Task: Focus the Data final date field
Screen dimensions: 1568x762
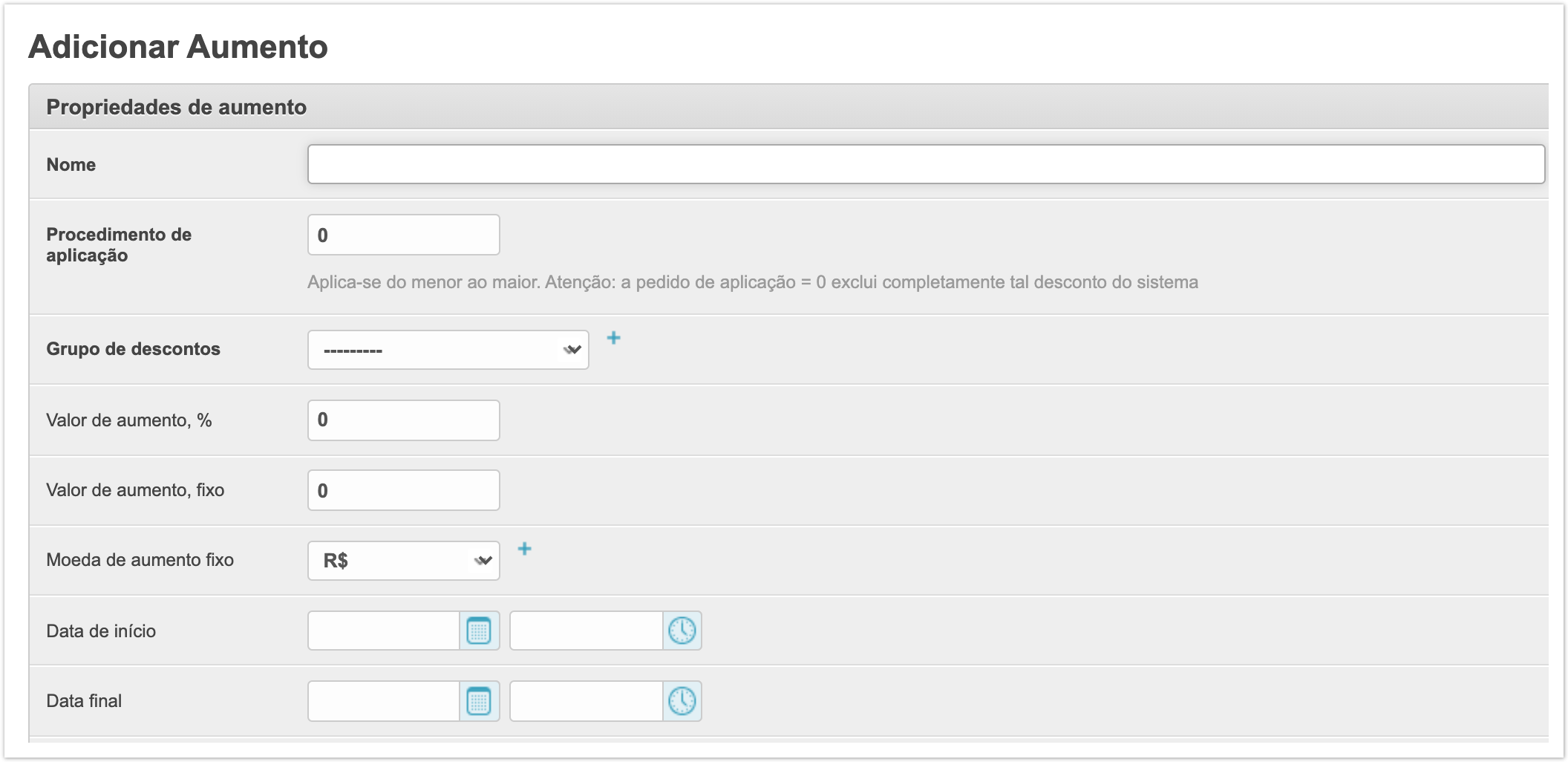Action: tap(384, 701)
